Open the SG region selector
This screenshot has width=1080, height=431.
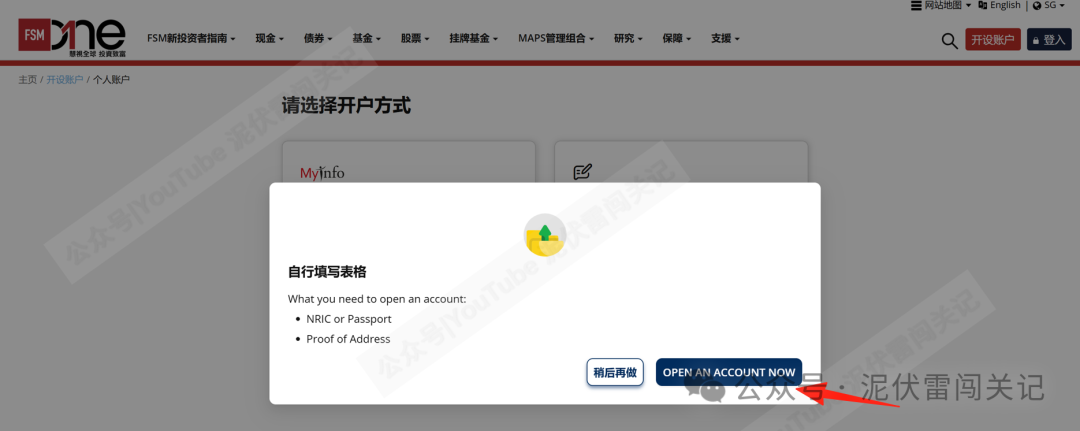[1048, 6]
